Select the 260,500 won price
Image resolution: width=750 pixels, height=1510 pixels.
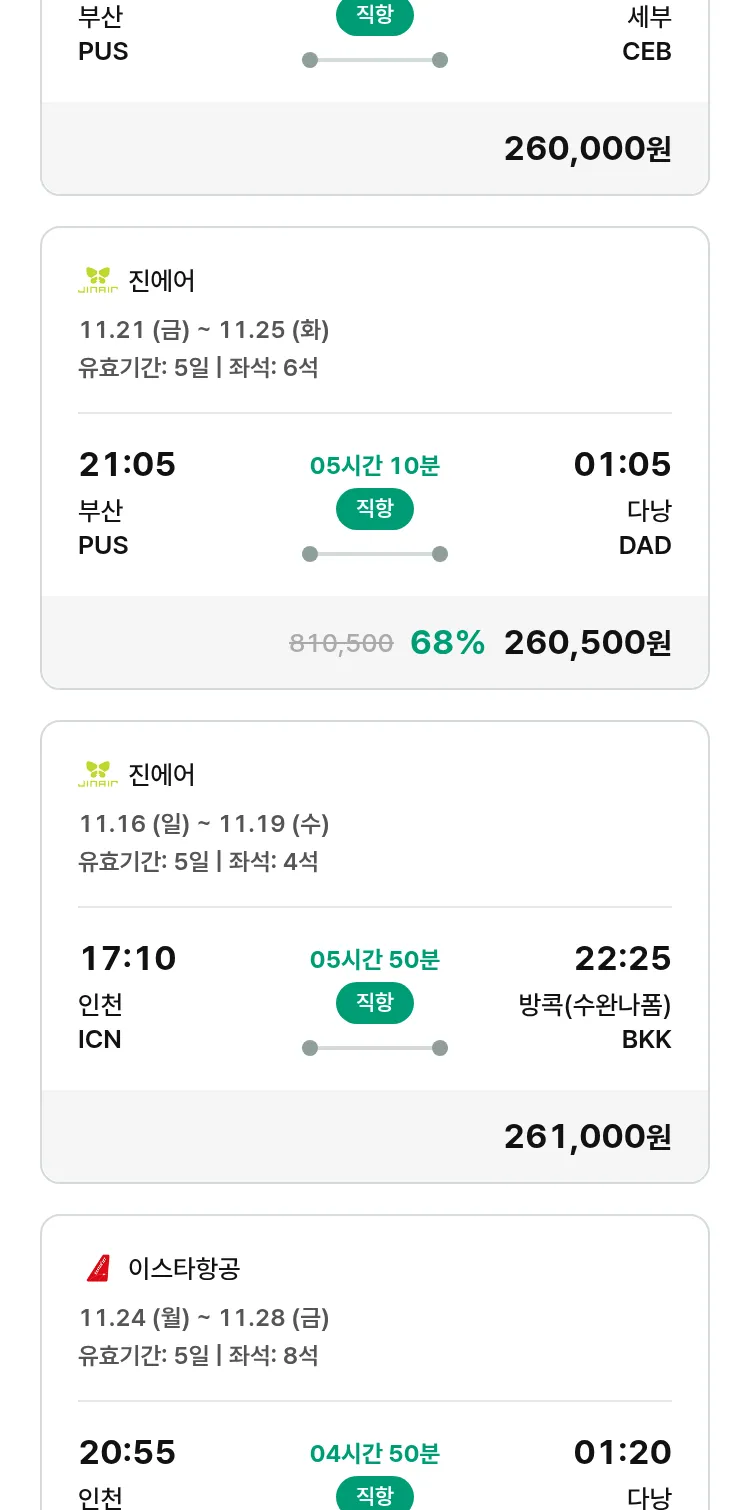tap(587, 643)
